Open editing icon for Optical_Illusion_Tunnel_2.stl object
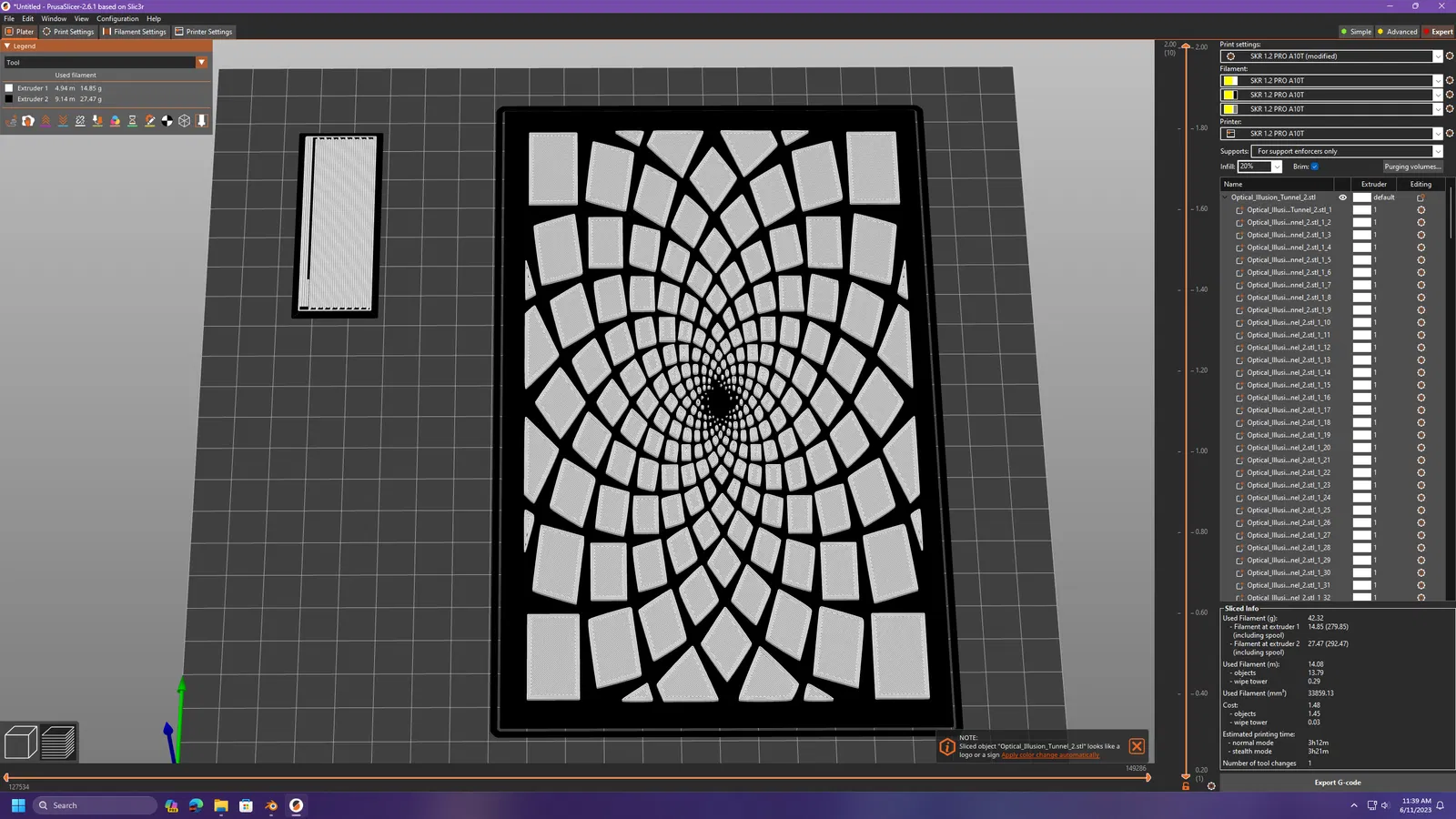1456x819 pixels. (1421, 197)
